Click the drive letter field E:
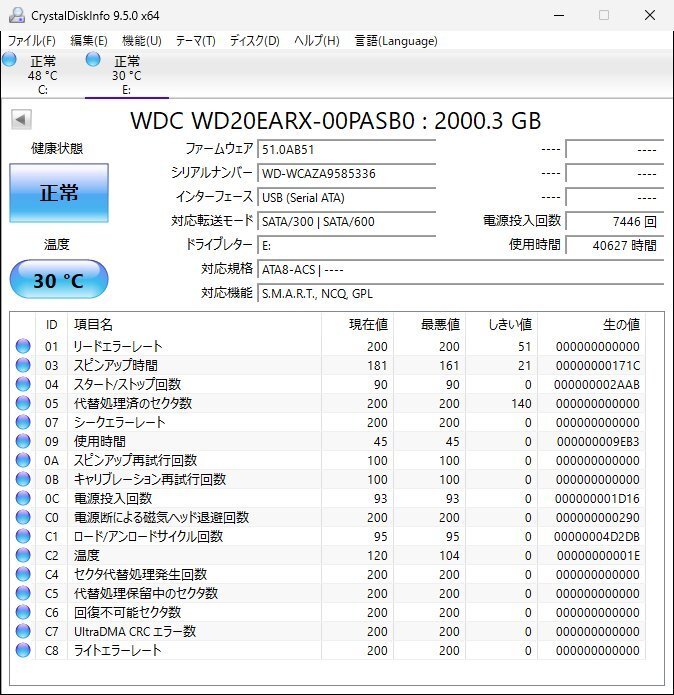Image resolution: width=674 pixels, height=695 pixels. pyautogui.click(x=347, y=245)
